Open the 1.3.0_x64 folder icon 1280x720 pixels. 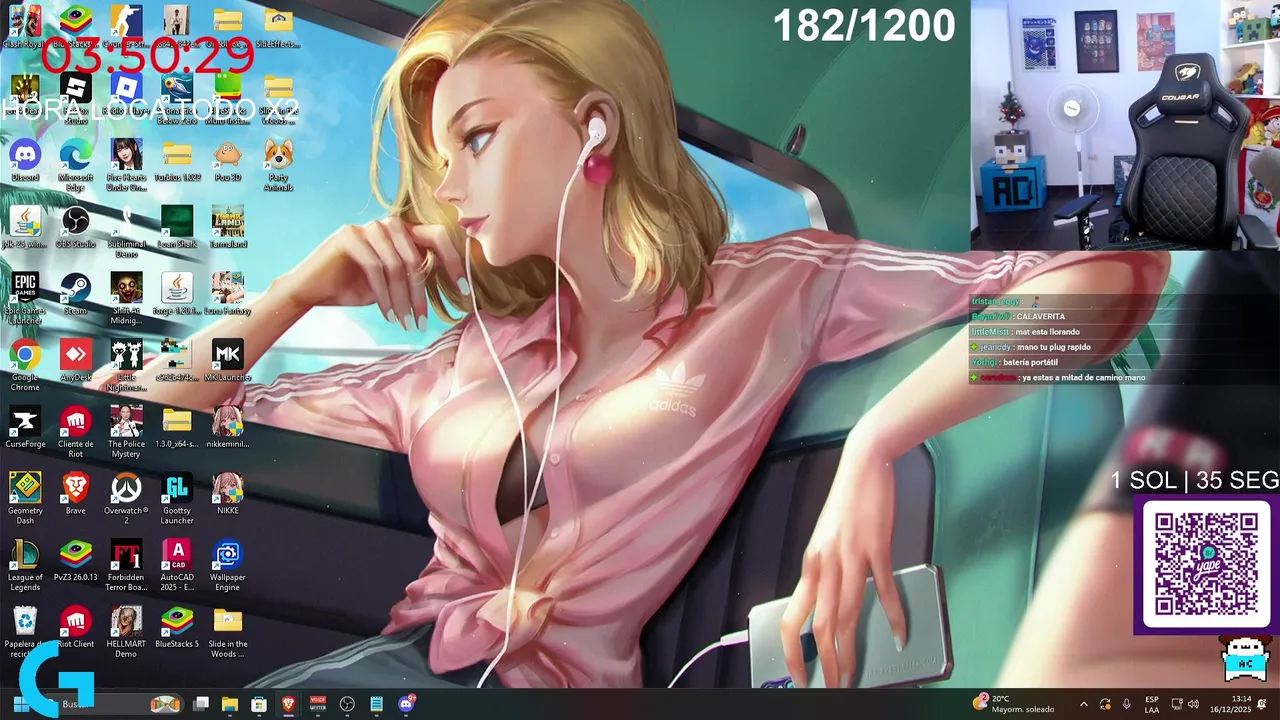click(x=177, y=427)
